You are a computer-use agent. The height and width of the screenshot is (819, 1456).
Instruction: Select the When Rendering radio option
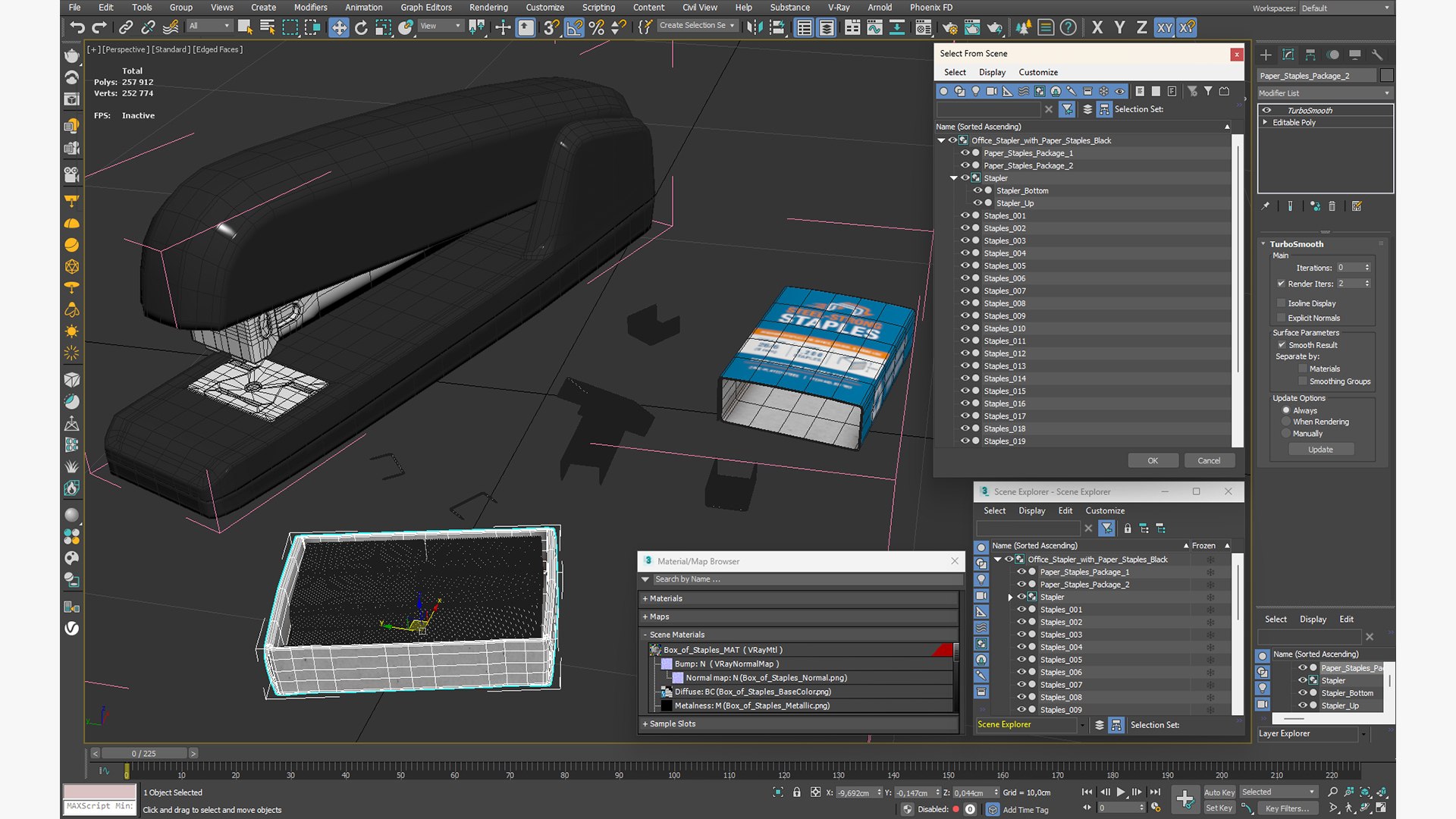(x=1286, y=422)
